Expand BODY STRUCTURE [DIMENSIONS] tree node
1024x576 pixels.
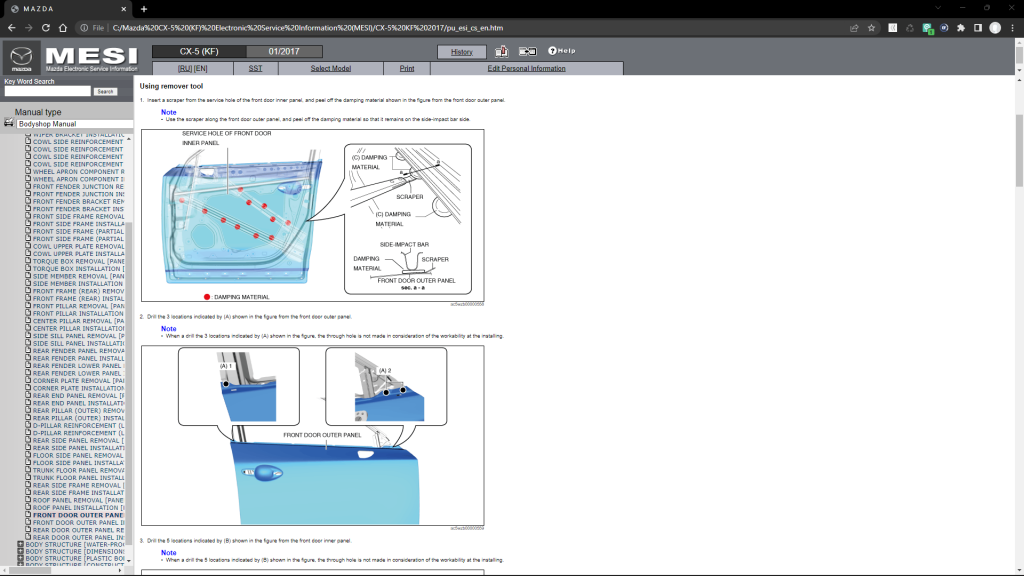click(x=21, y=552)
